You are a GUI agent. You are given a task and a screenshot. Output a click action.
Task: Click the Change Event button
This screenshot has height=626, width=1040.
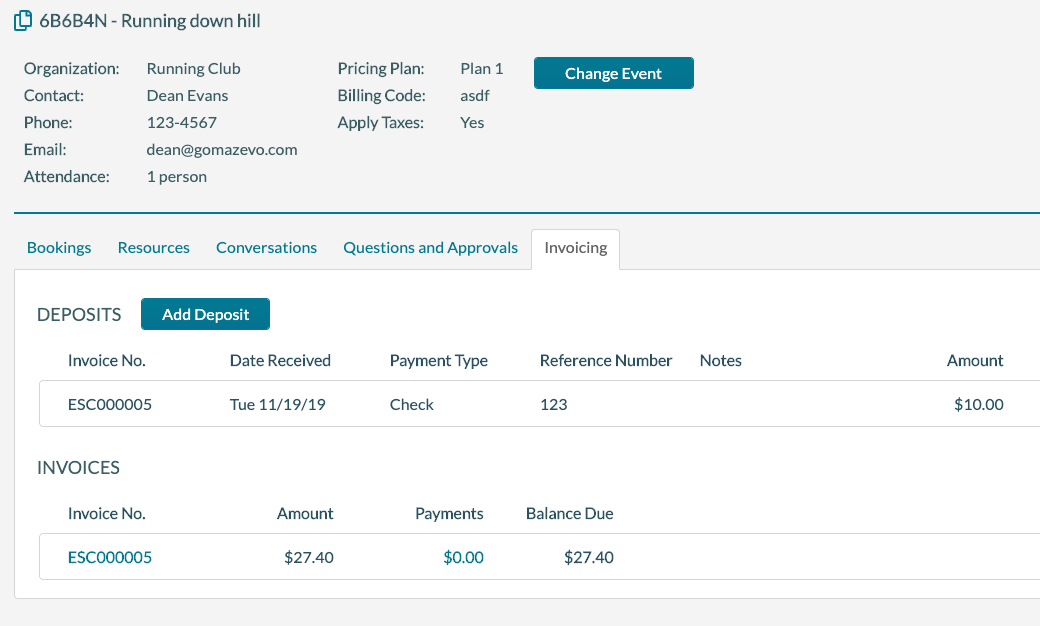[x=613, y=72]
